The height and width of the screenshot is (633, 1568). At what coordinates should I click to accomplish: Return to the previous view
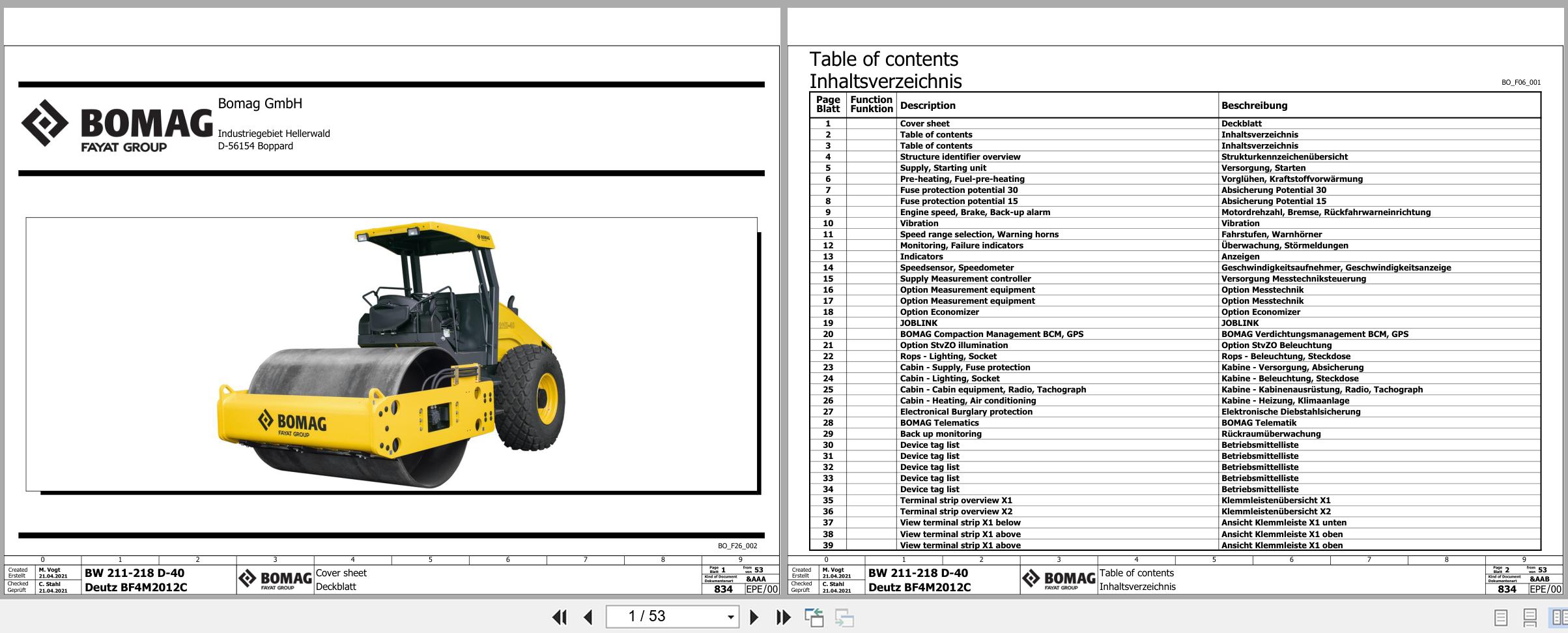pyautogui.click(x=815, y=616)
